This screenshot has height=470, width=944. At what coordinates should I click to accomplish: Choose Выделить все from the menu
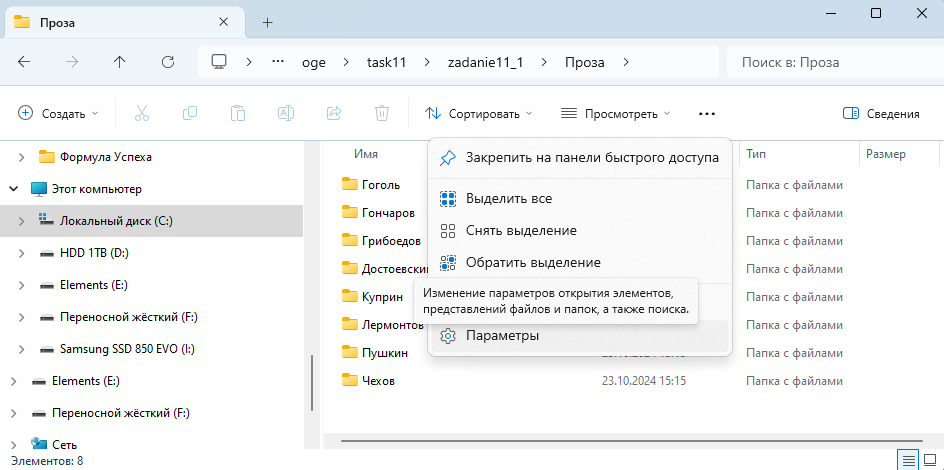(580, 198)
